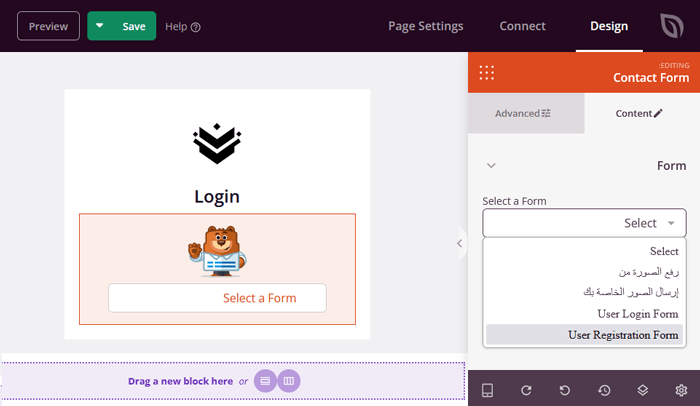Open revision history icon
The height and width of the screenshot is (406, 700).
click(x=604, y=389)
